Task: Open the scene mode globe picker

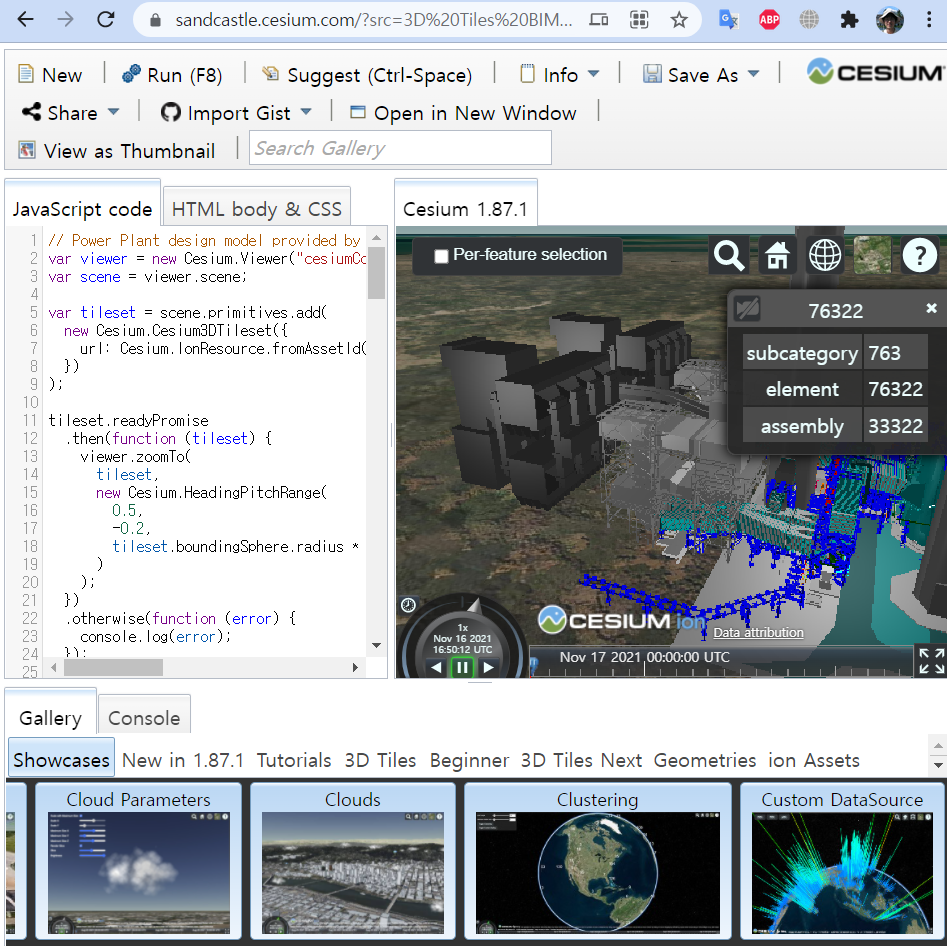Action: pos(825,256)
